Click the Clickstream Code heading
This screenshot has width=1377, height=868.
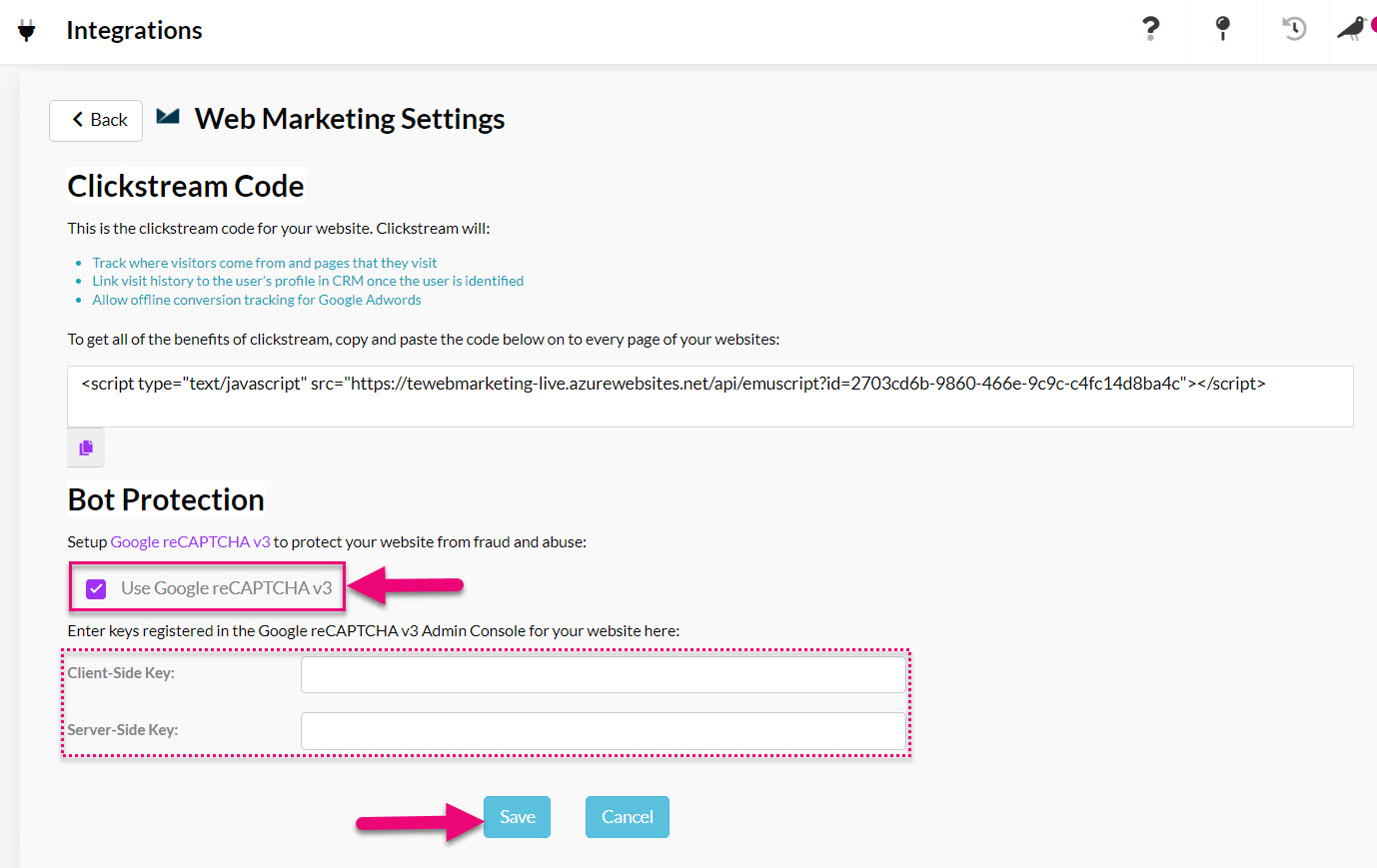click(186, 186)
